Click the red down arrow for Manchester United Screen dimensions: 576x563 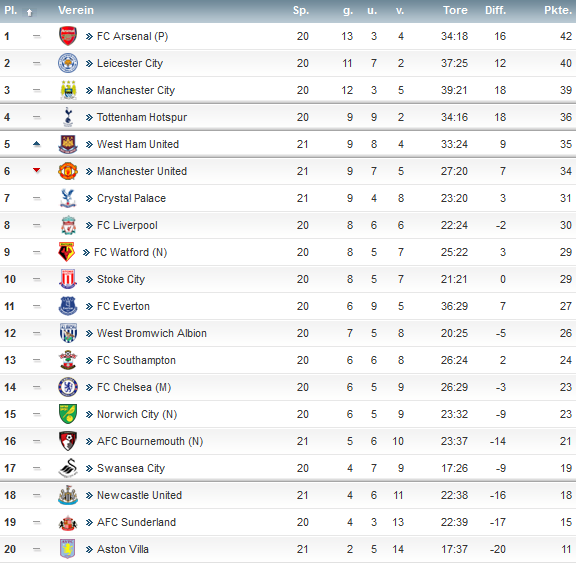point(36,170)
